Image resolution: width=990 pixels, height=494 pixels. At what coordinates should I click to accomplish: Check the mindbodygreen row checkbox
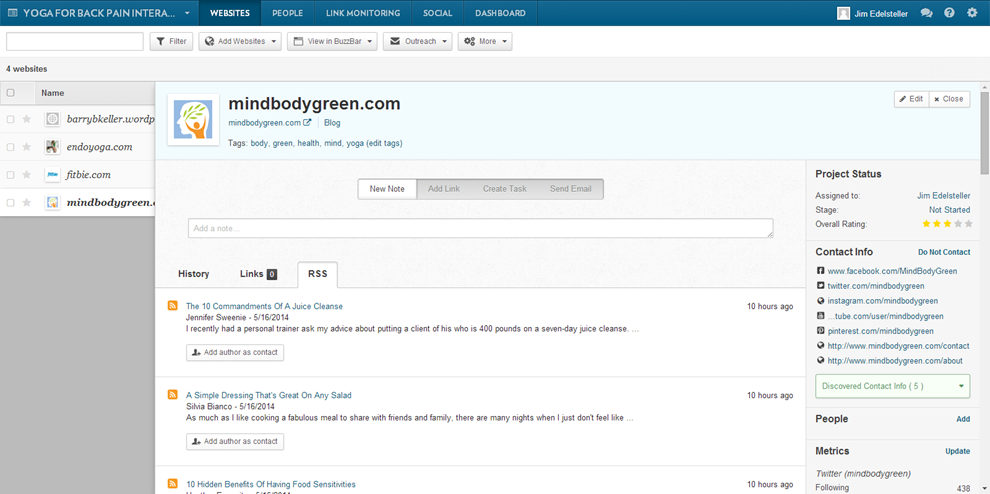click(10, 202)
